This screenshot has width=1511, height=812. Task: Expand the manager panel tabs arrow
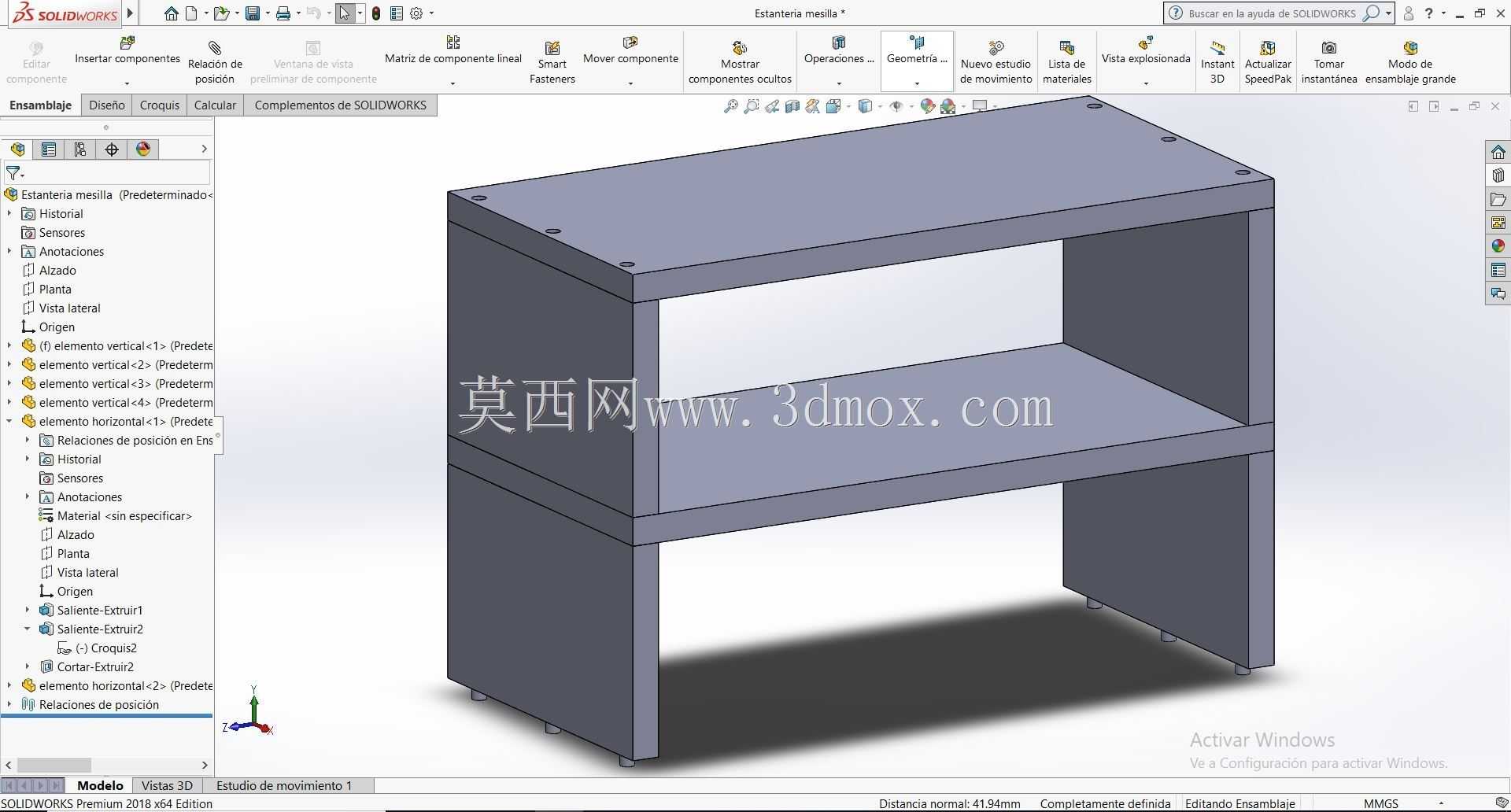204,149
